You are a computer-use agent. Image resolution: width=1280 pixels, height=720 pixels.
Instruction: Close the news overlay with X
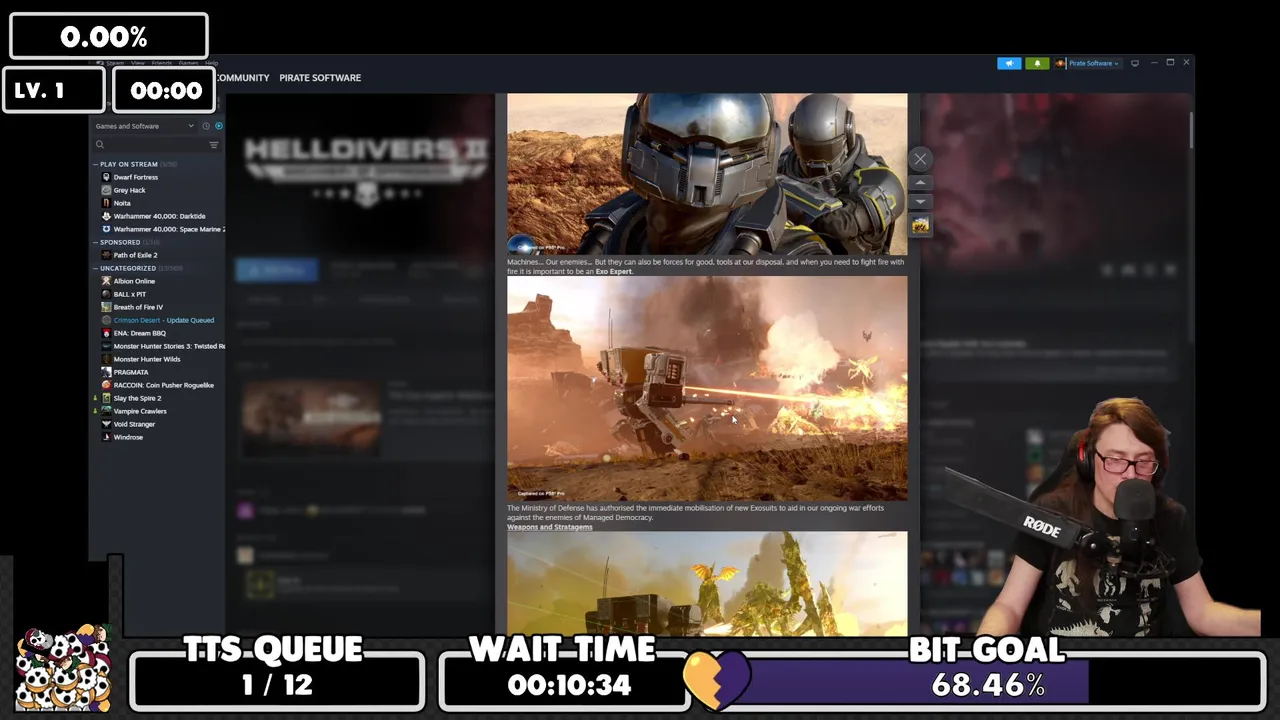tap(920, 159)
